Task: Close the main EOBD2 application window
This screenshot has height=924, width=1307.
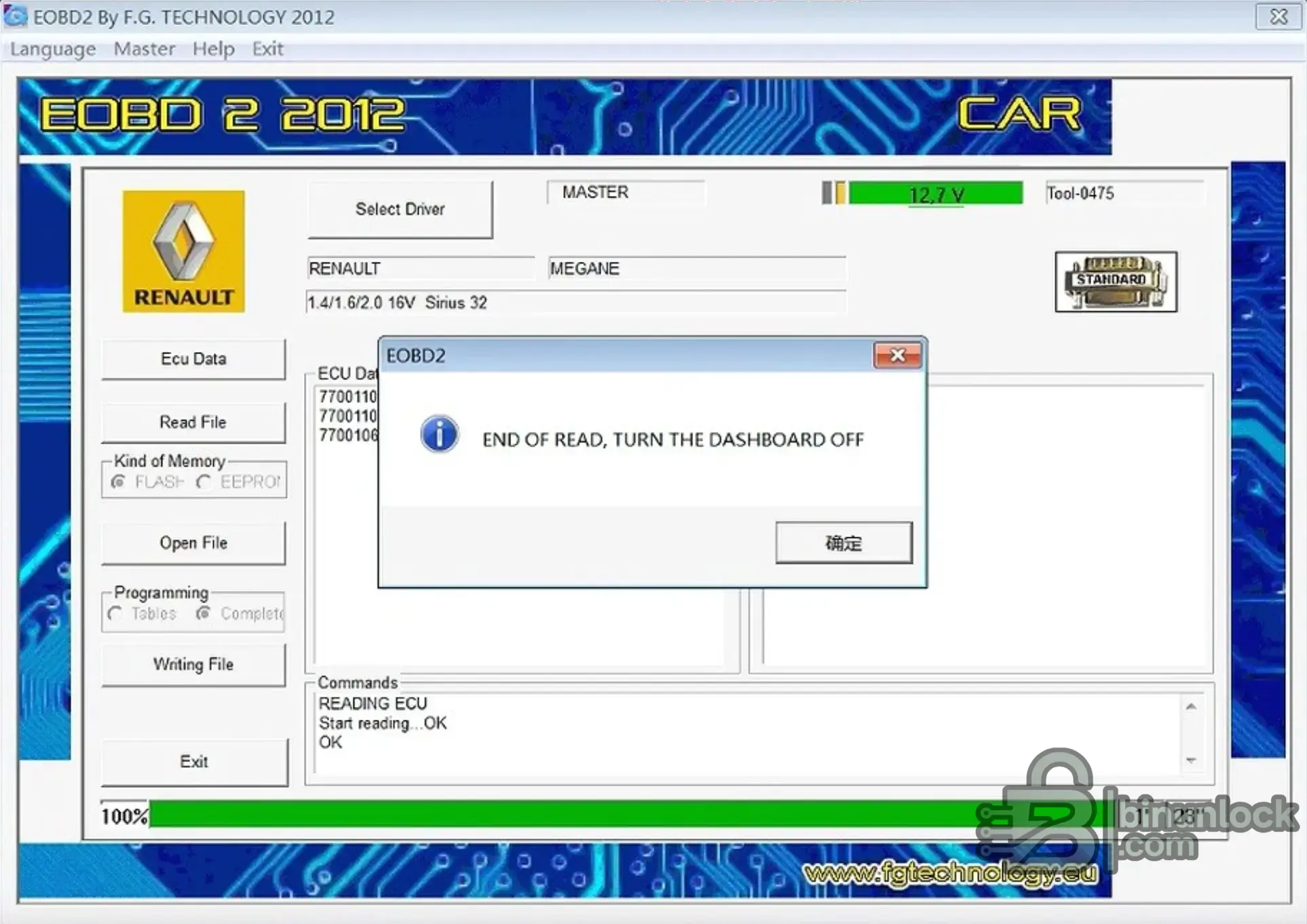Action: (x=1278, y=16)
